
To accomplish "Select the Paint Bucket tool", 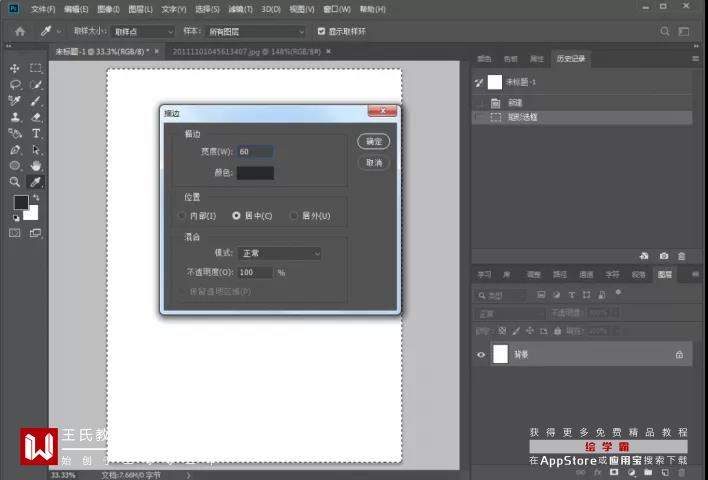I will (x=14, y=133).
